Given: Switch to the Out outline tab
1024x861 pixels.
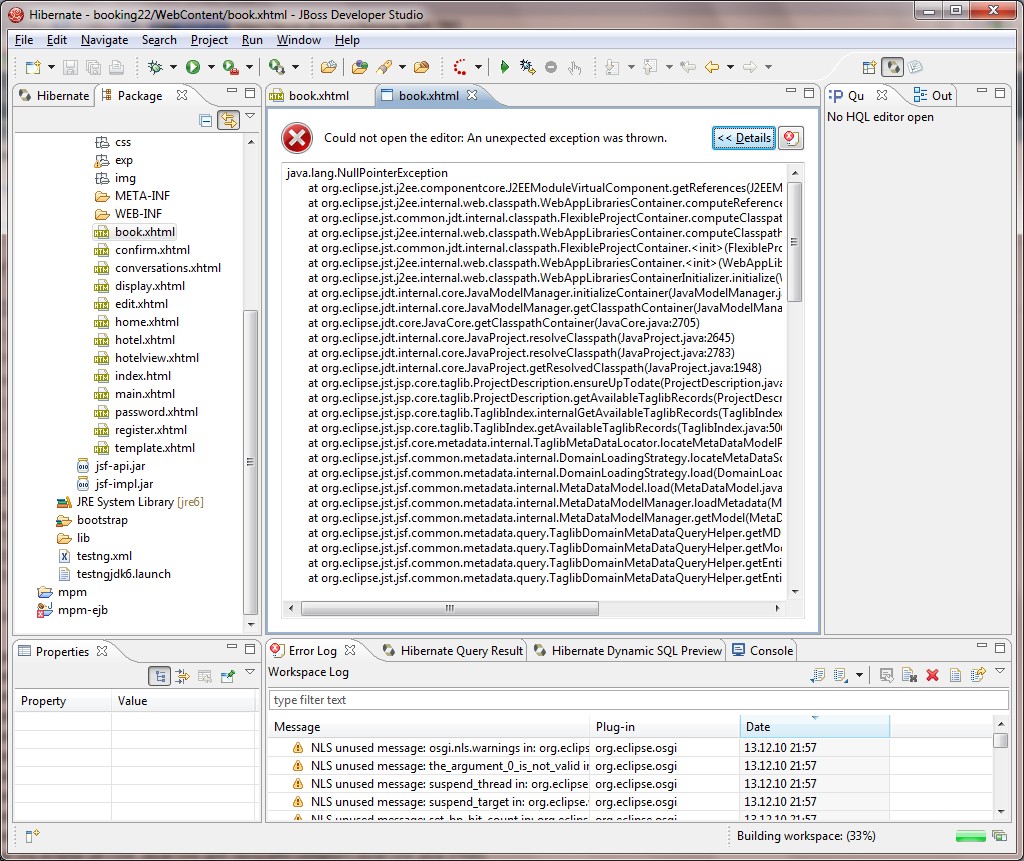Looking at the screenshot, I should (x=933, y=96).
